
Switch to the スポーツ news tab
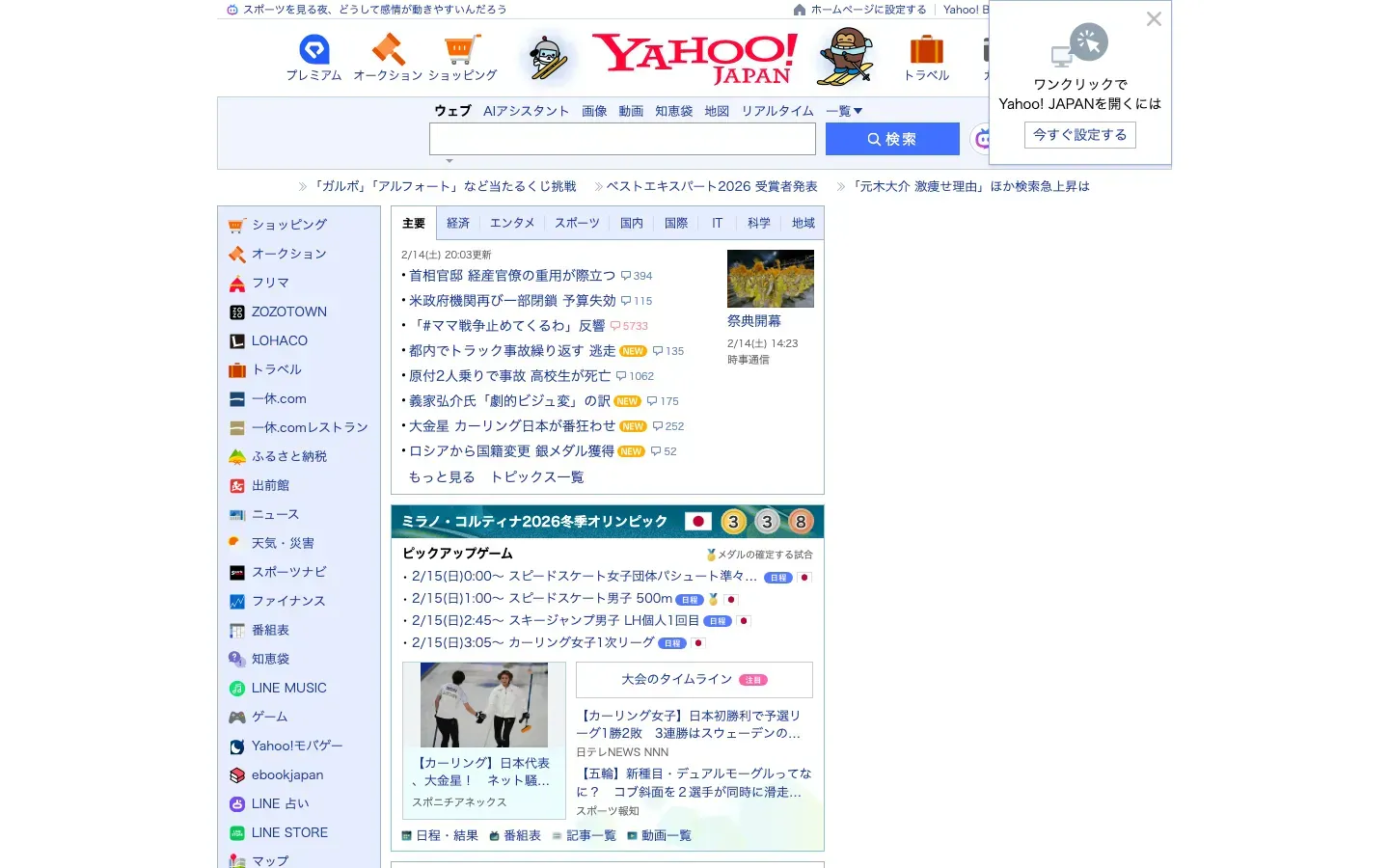[x=576, y=223]
